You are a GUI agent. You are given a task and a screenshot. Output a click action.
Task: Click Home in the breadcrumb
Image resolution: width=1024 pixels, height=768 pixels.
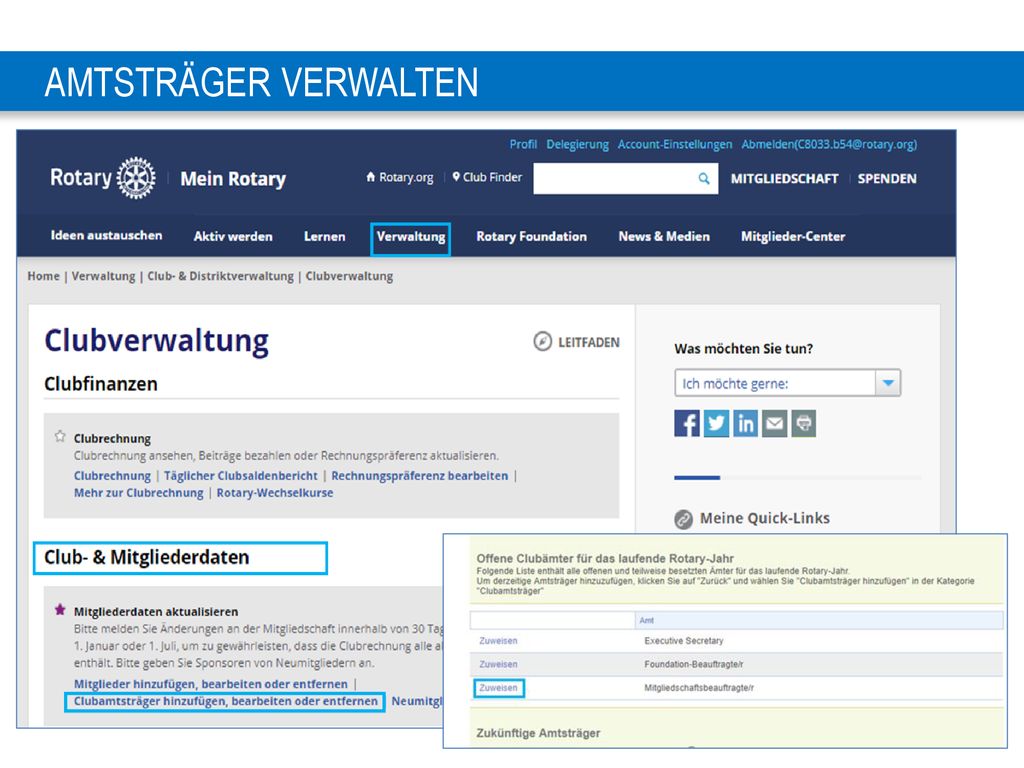tap(43, 276)
